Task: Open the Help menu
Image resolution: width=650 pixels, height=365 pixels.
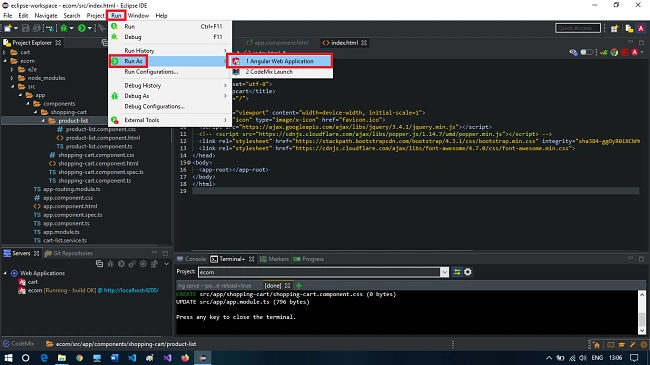Action: coord(161,15)
